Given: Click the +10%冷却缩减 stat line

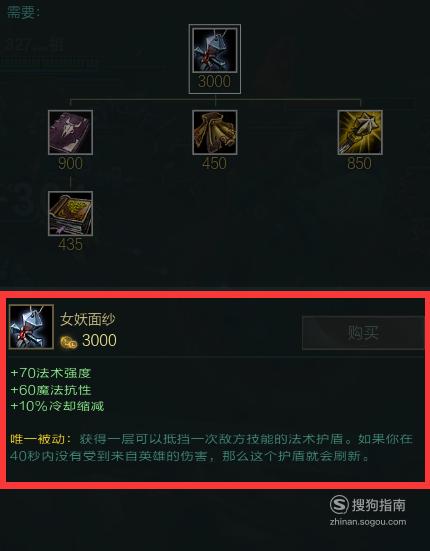Looking at the screenshot, I should coord(57,406).
